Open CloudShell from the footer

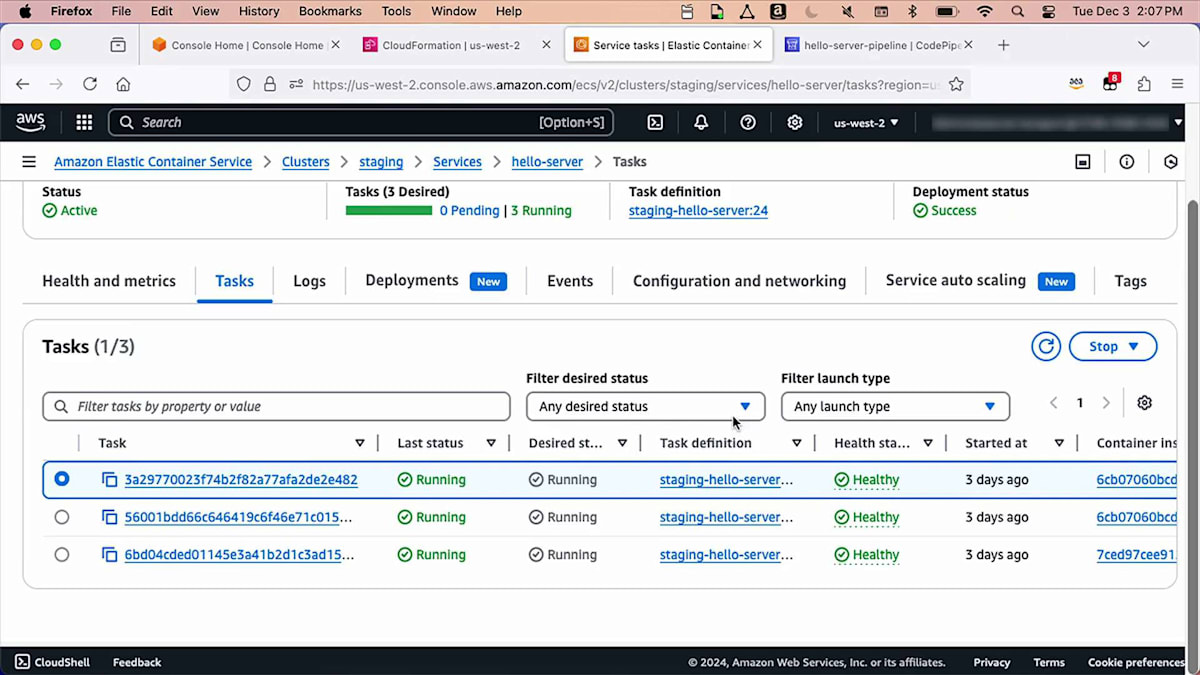pyautogui.click(x=52, y=662)
